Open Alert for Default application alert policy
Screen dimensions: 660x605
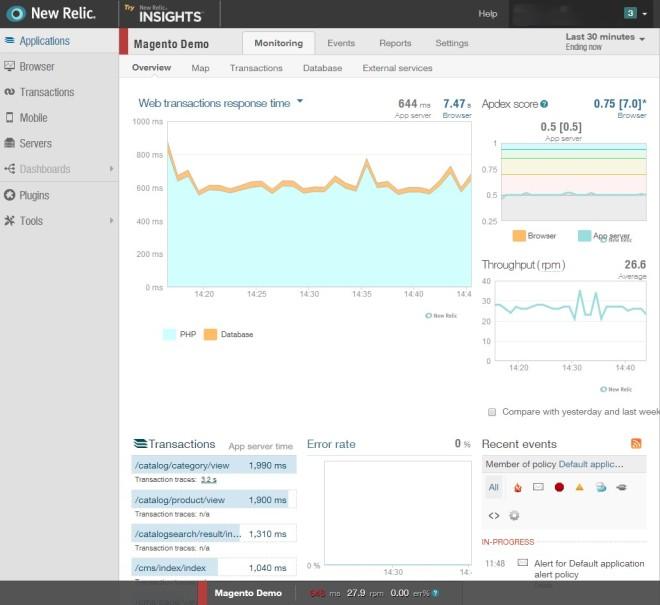[x=589, y=569]
